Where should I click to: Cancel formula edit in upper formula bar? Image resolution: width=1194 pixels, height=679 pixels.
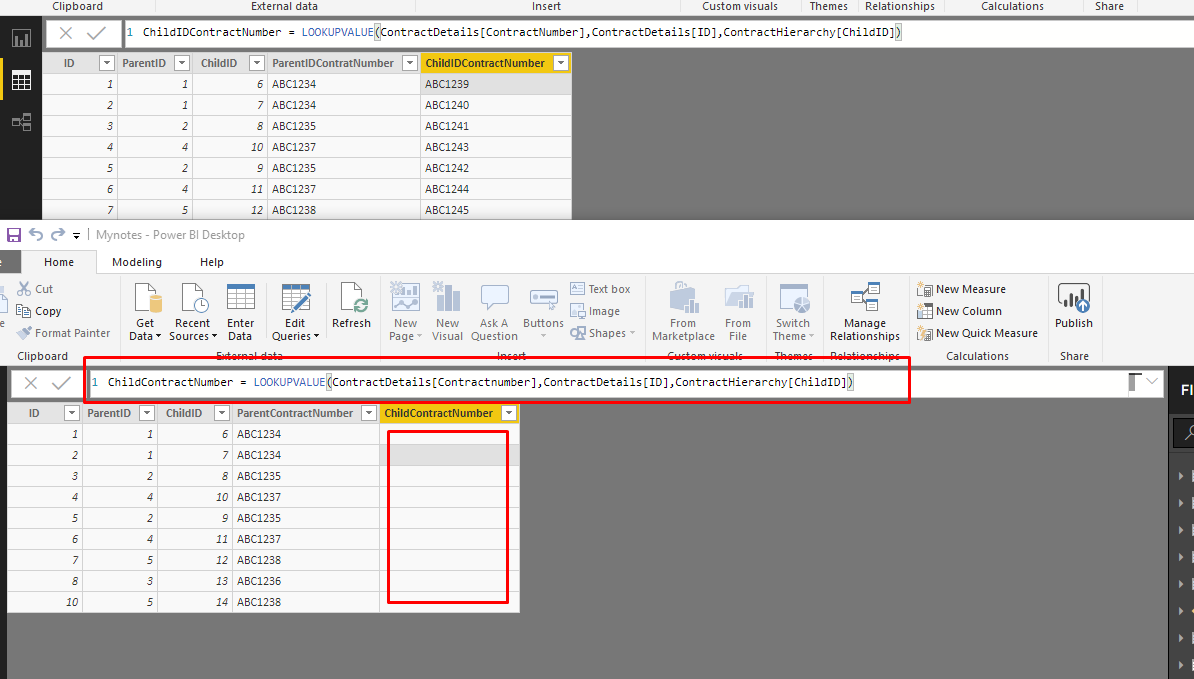pos(65,33)
